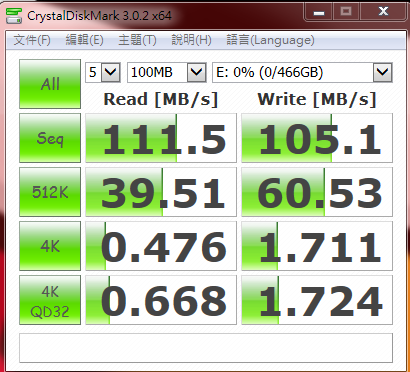
Task: Select the Seq read result 111.5
Action: click(161, 138)
